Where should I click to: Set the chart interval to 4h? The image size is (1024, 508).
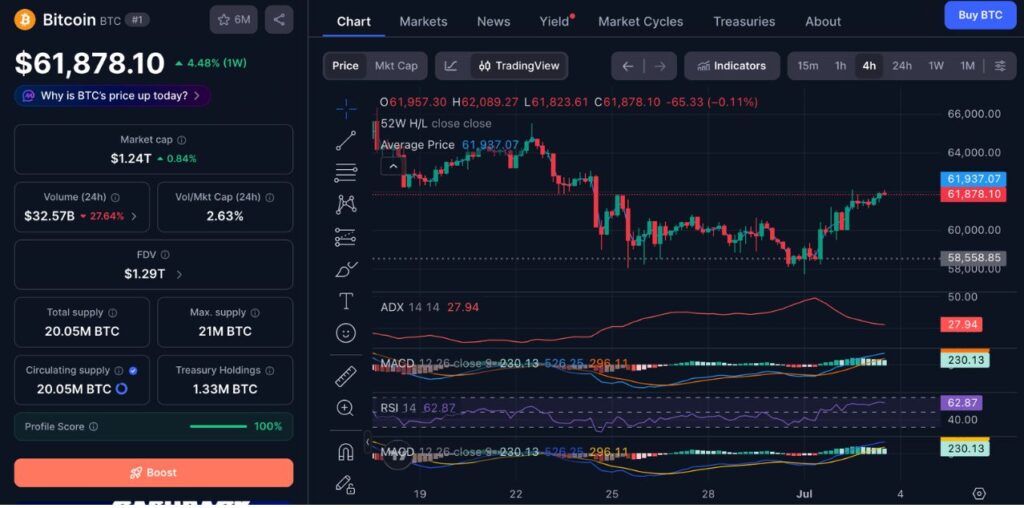click(x=869, y=66)
